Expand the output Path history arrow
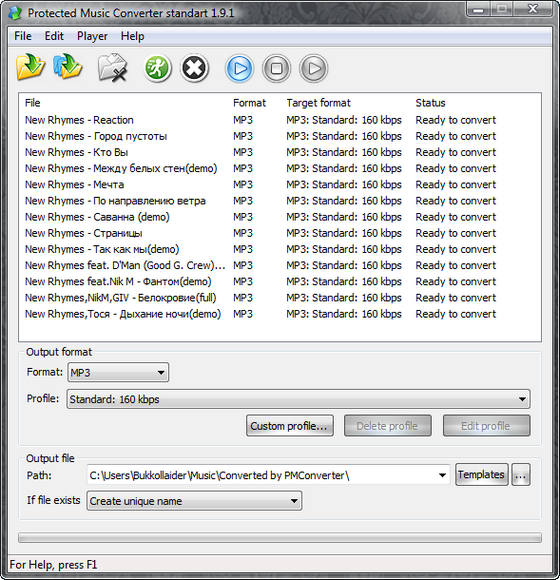Screen dimensions: 560x580 [x=442, y=475]
